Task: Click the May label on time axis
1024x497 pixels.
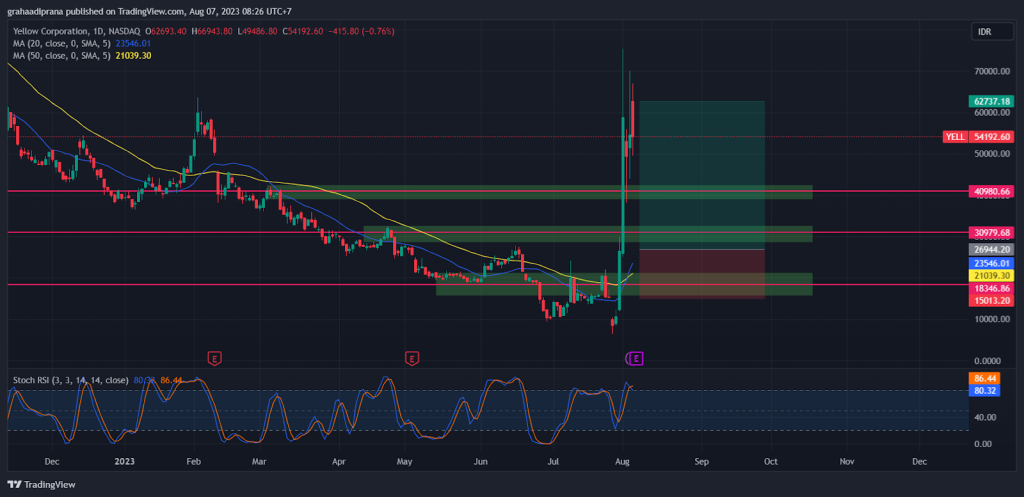Action: 405,461
